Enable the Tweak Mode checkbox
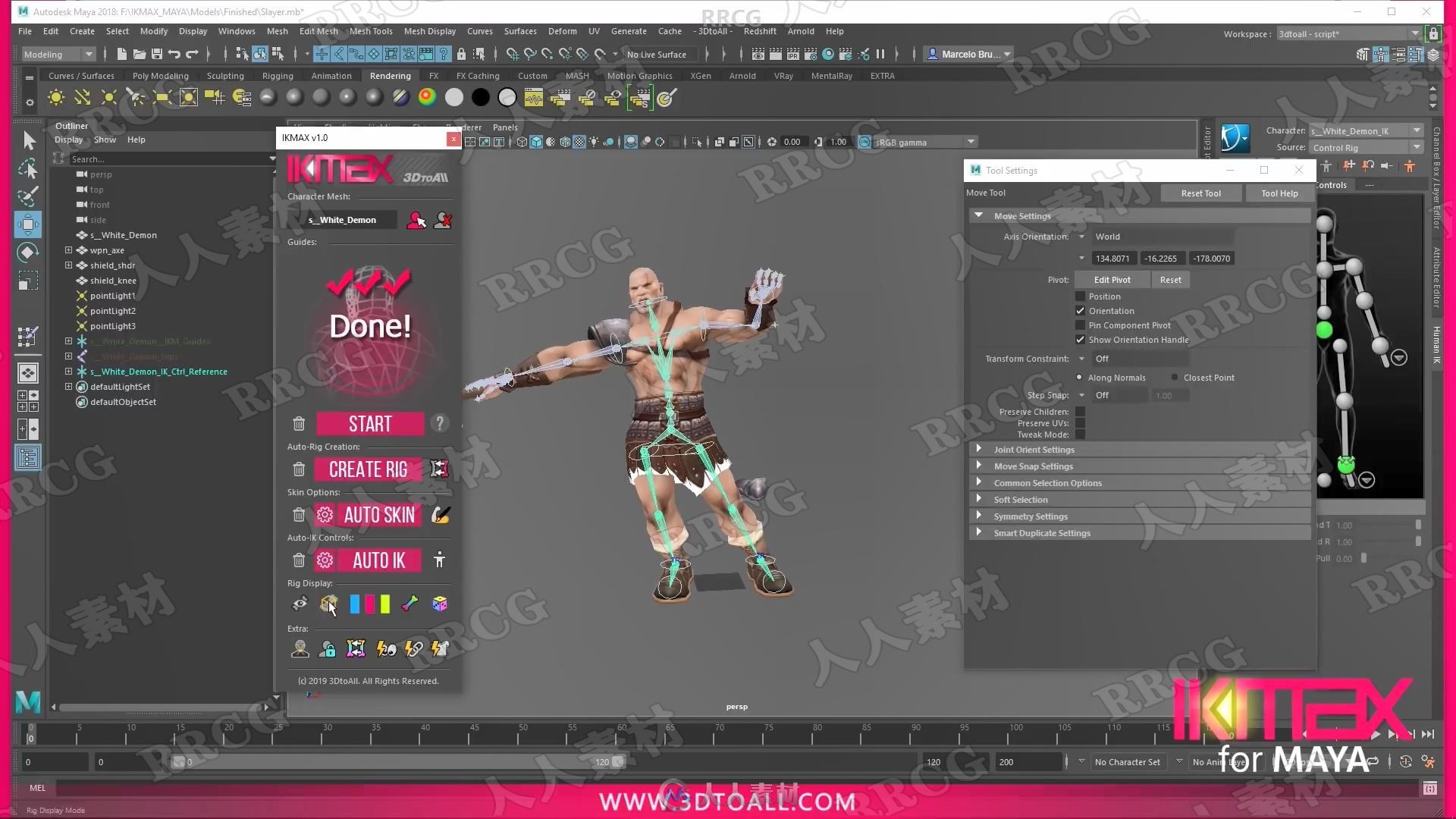The width and height of the screenshot is (1456, 819). 1080,435
